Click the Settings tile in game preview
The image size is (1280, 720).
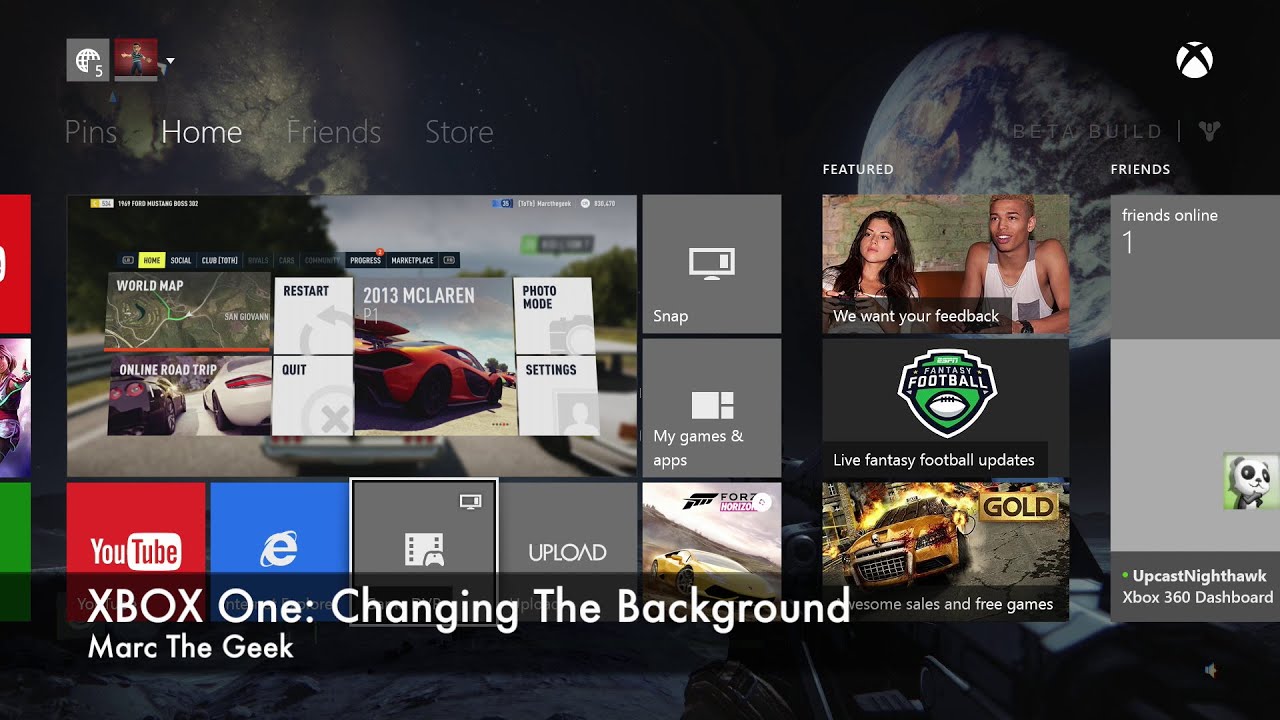tap(557, 396)
